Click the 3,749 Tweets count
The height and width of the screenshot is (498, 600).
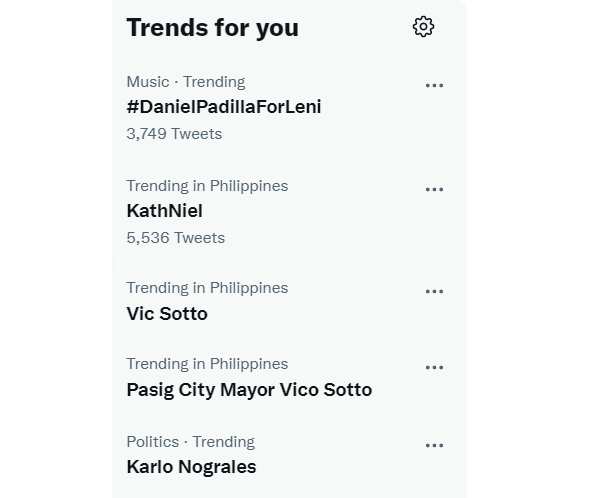[x=174, y=134]
